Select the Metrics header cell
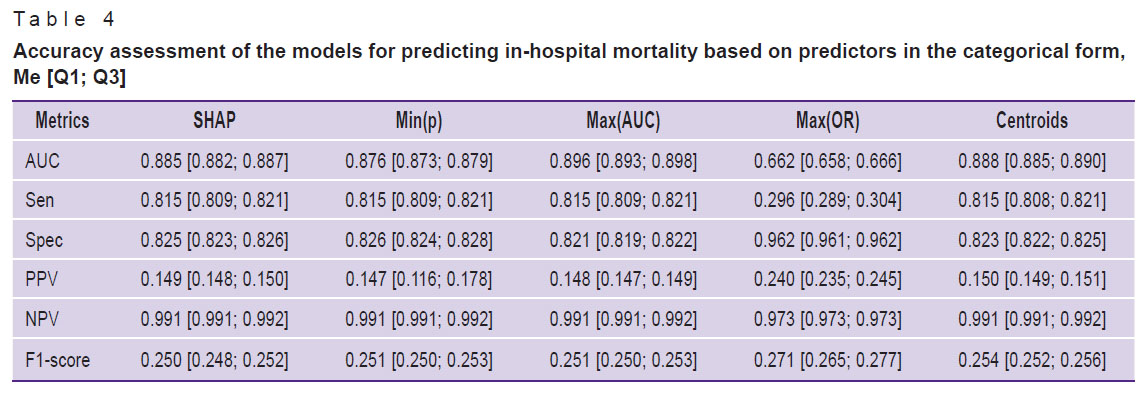 [x=63, y=121]
